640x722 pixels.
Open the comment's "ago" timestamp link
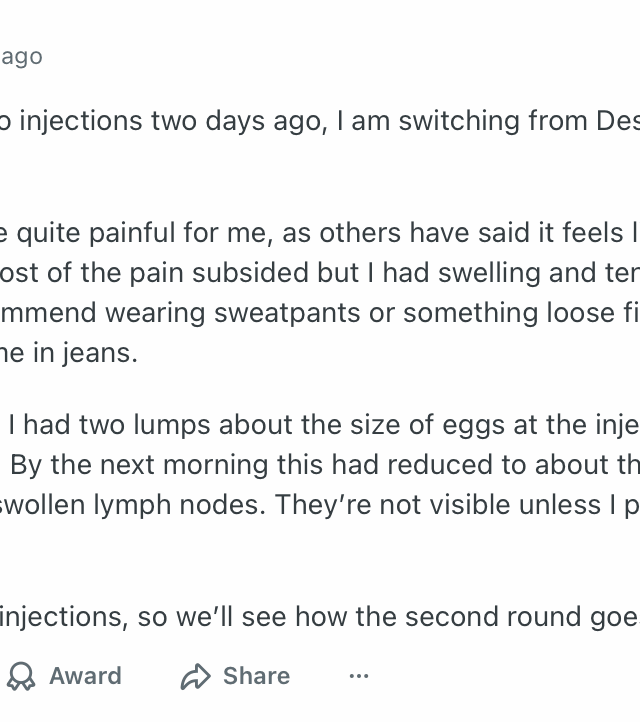(x=21, y=56)
